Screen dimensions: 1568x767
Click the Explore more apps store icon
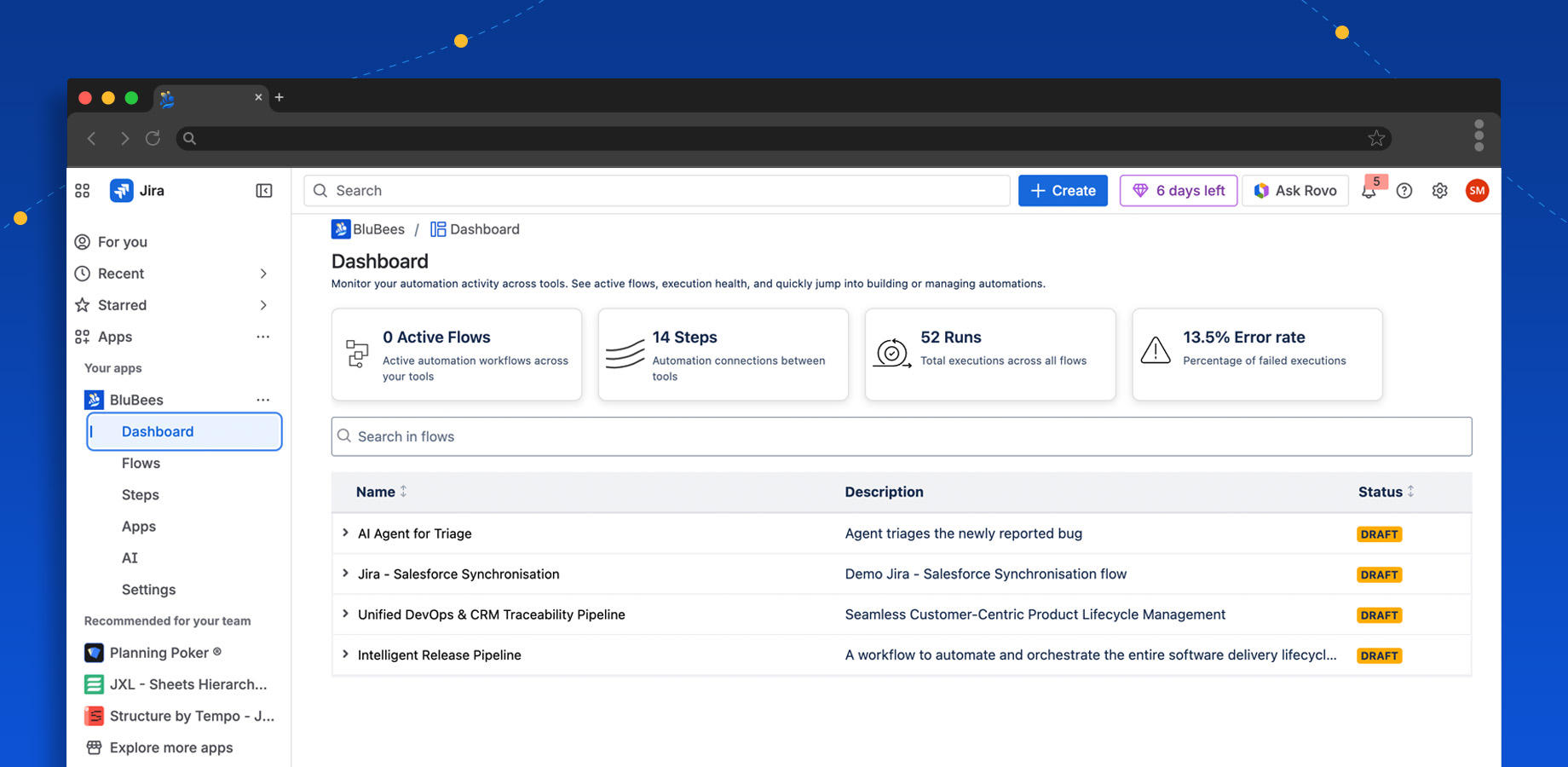pos(94,747)
